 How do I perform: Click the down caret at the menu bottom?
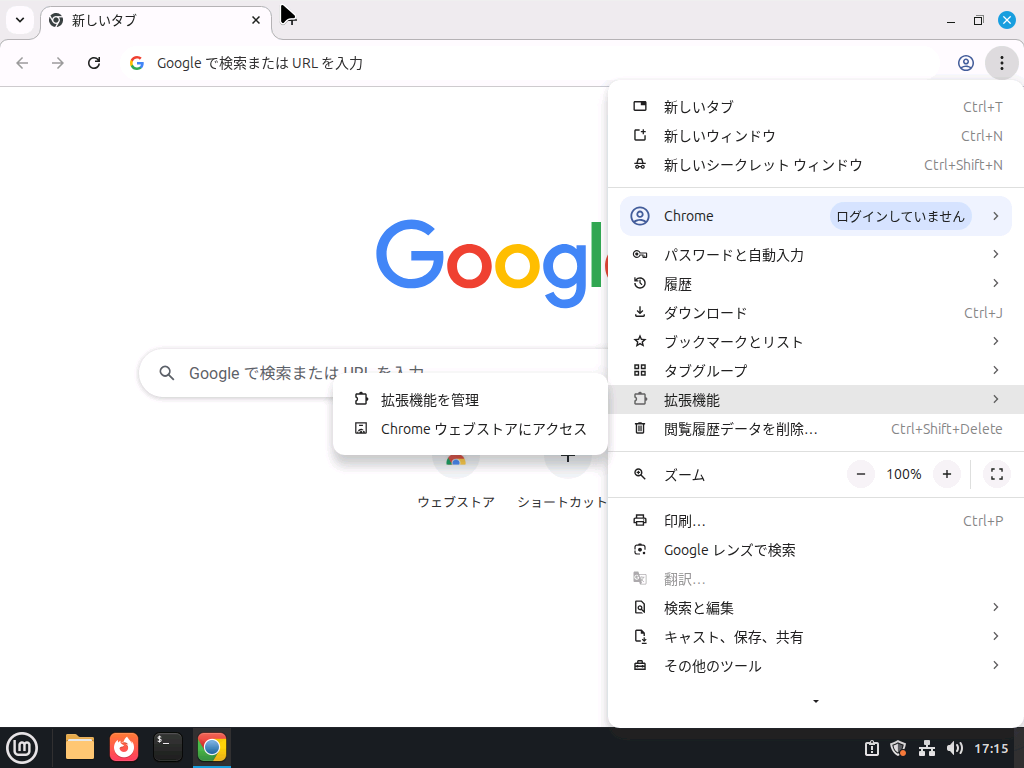pos(816,701)
